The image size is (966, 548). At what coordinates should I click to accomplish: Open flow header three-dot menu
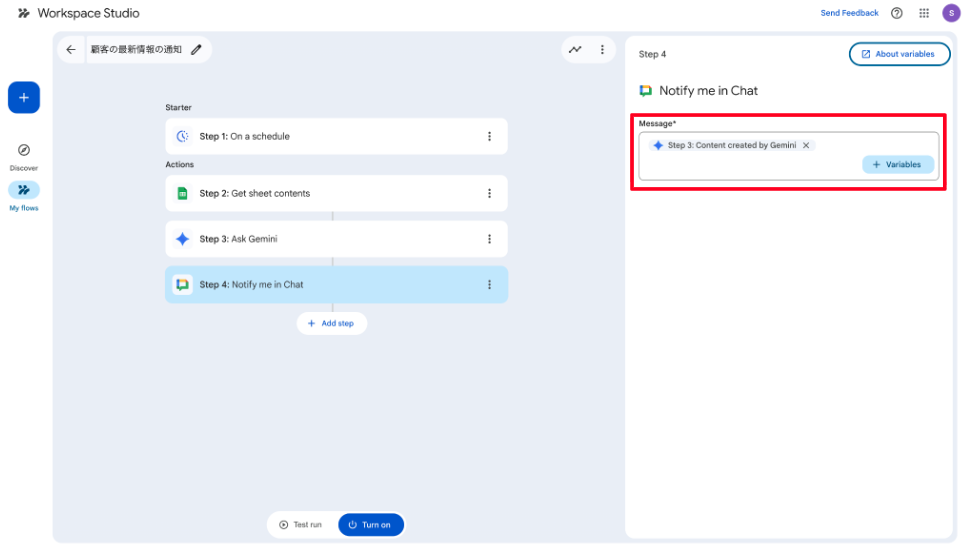click(x=602, y=50)
